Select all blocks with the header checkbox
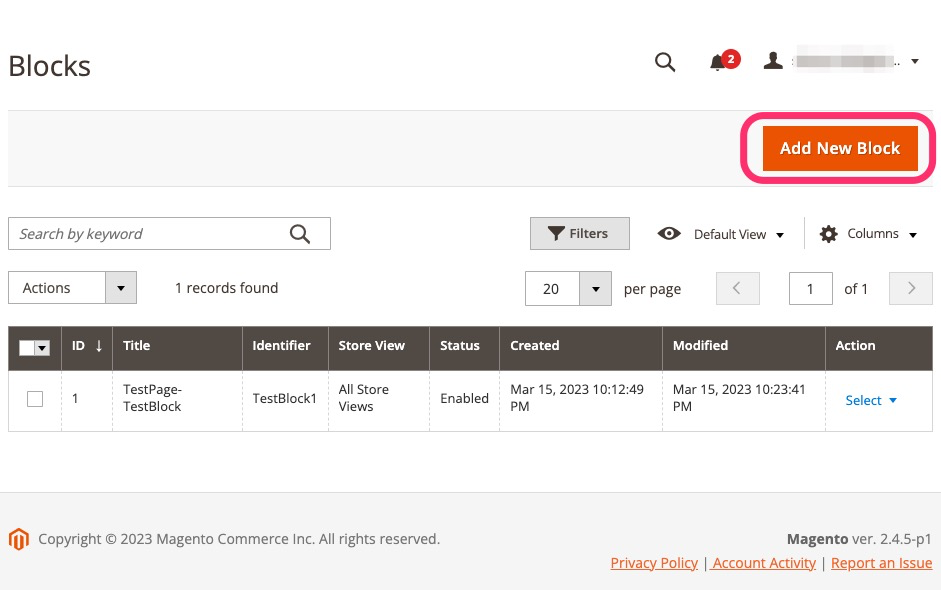 click(29, 348)
